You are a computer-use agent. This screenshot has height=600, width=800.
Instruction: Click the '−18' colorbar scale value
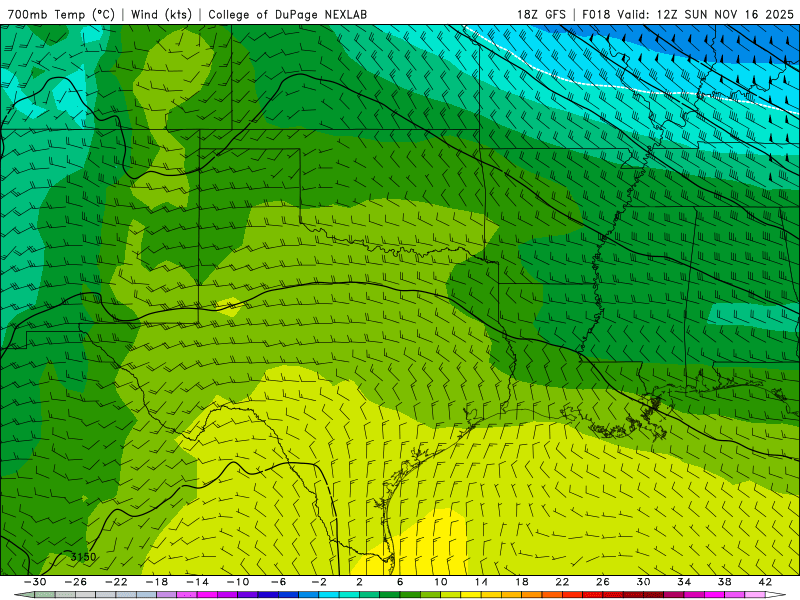pyautogui.click(x=157, y=582)
